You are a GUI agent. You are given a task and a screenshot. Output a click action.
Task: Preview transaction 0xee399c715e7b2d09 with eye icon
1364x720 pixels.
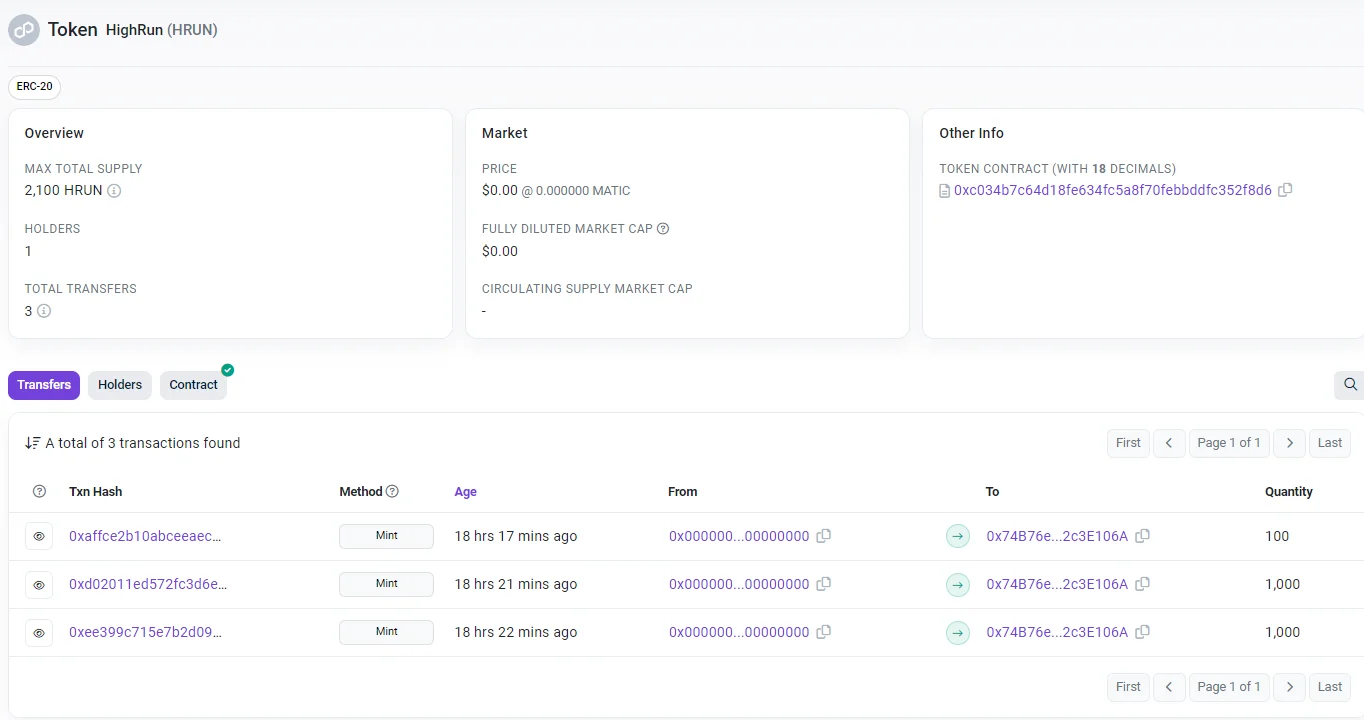click(39, 633)
